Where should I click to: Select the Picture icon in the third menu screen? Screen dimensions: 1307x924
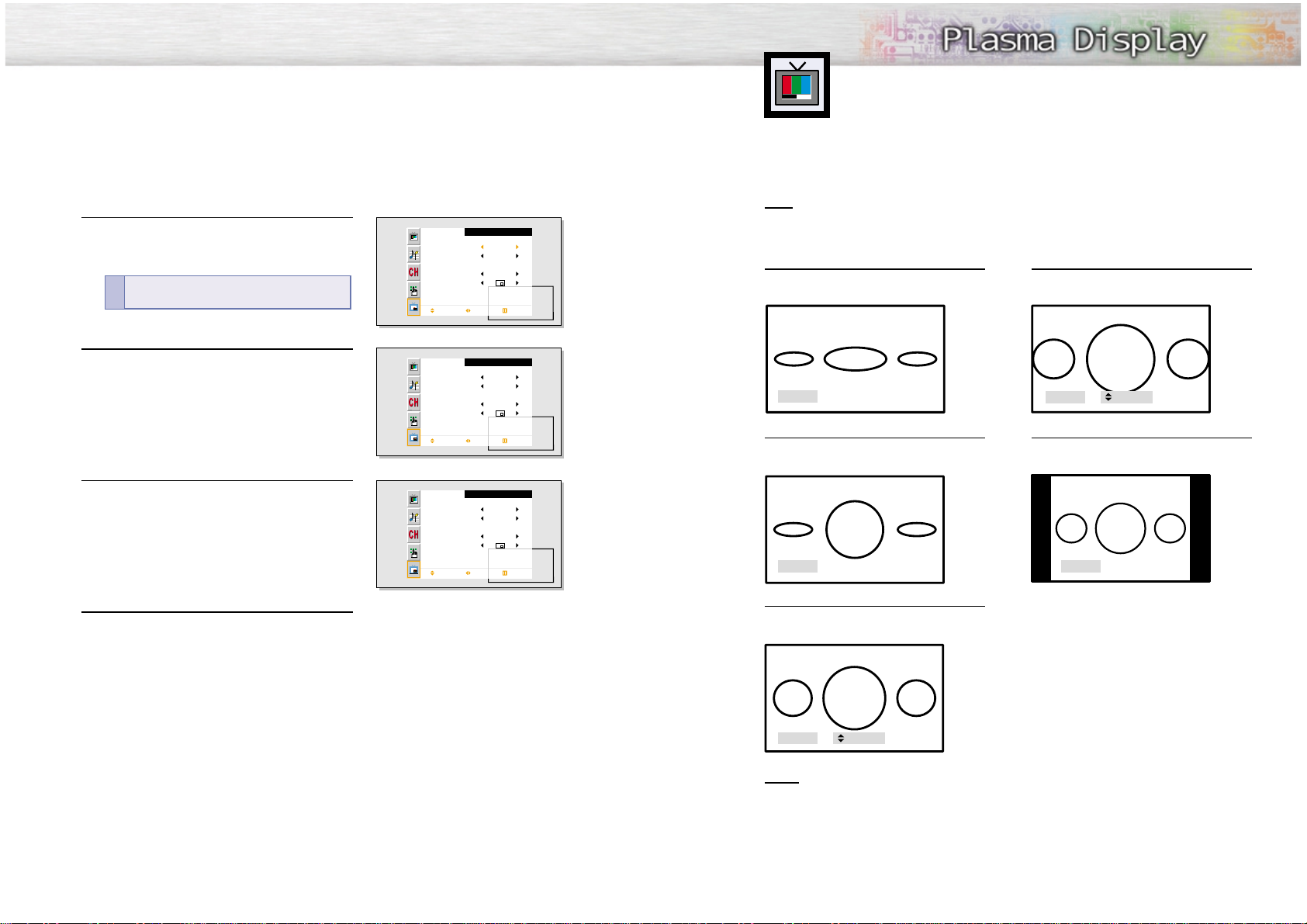point(413,500)
